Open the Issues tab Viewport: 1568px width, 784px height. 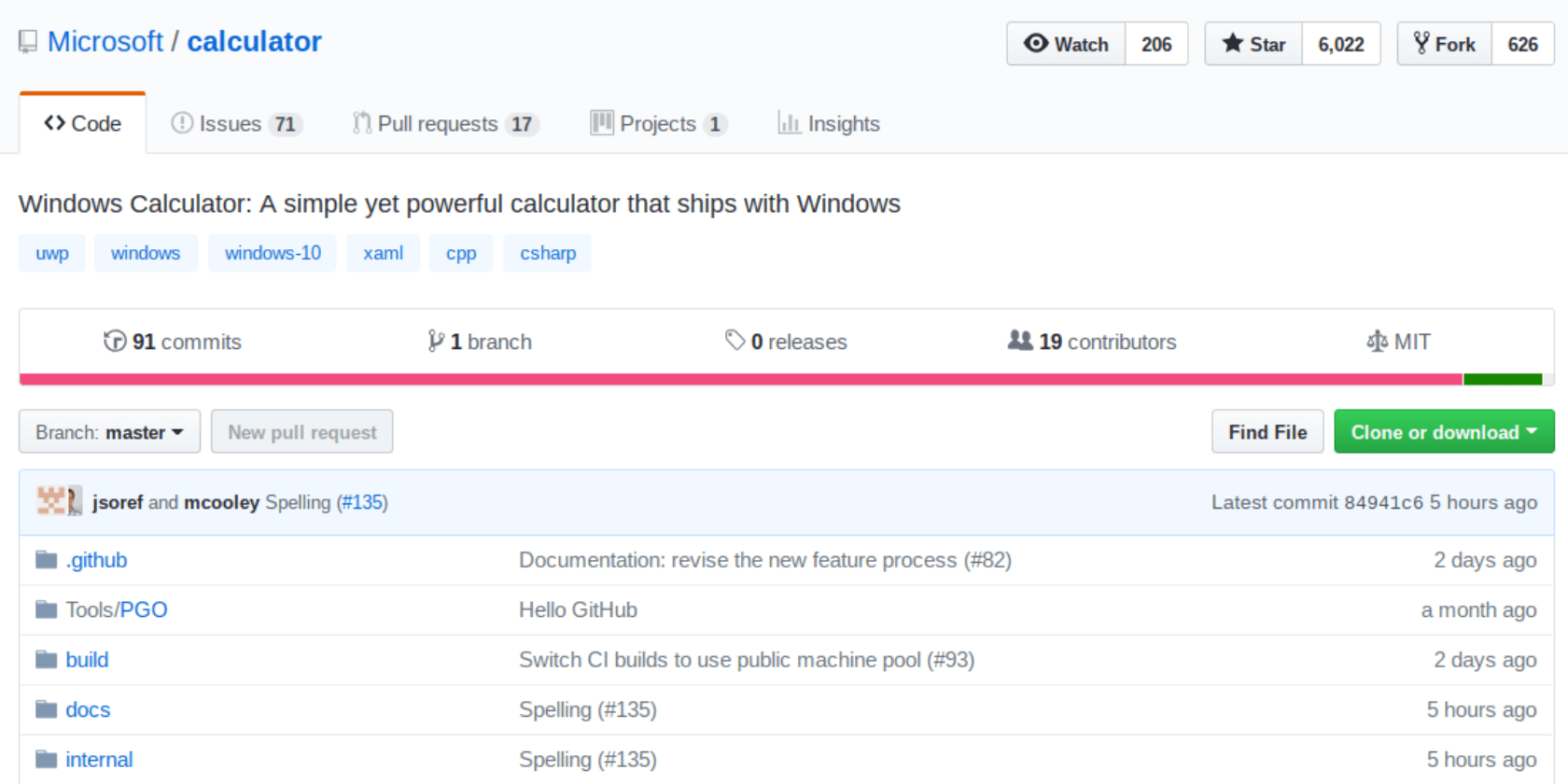[x=236, y=124]
